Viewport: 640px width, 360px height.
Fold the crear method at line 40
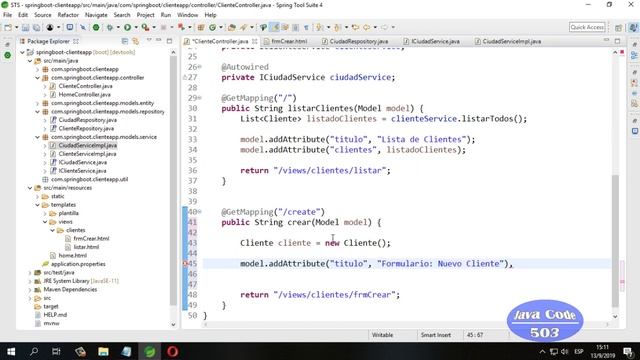click(200, 212)
